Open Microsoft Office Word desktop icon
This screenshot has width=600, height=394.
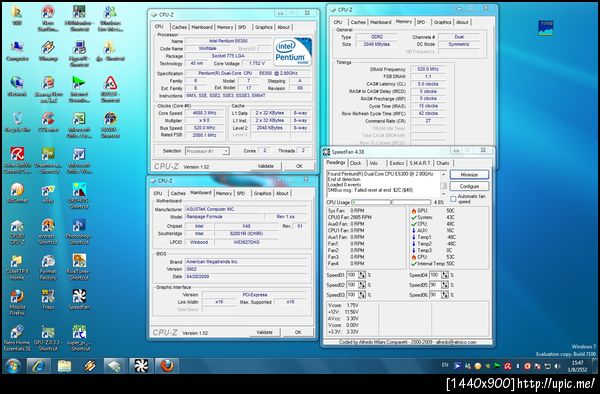tap(79, 160)
